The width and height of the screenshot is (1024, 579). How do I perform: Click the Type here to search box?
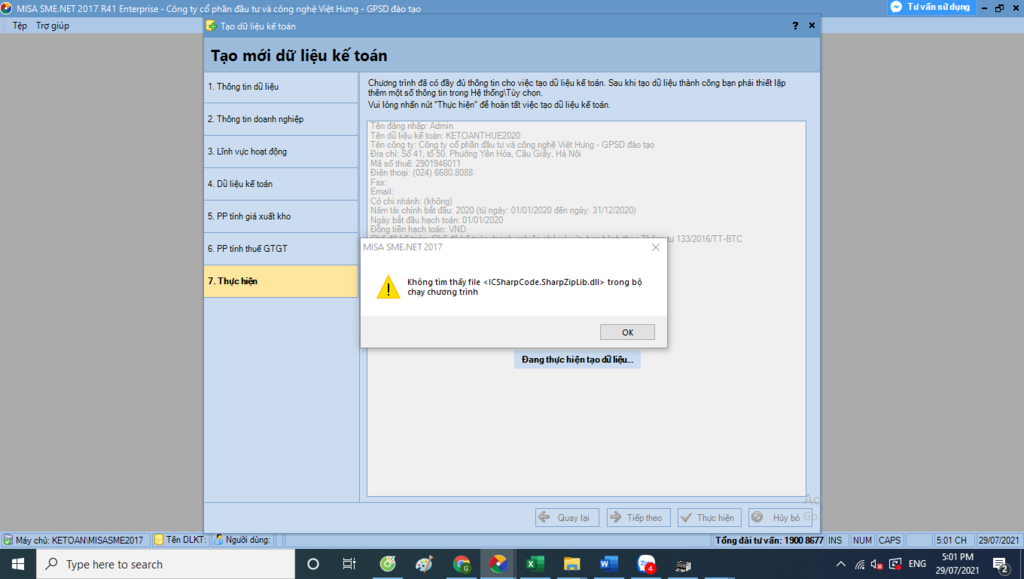pos(166,564)
